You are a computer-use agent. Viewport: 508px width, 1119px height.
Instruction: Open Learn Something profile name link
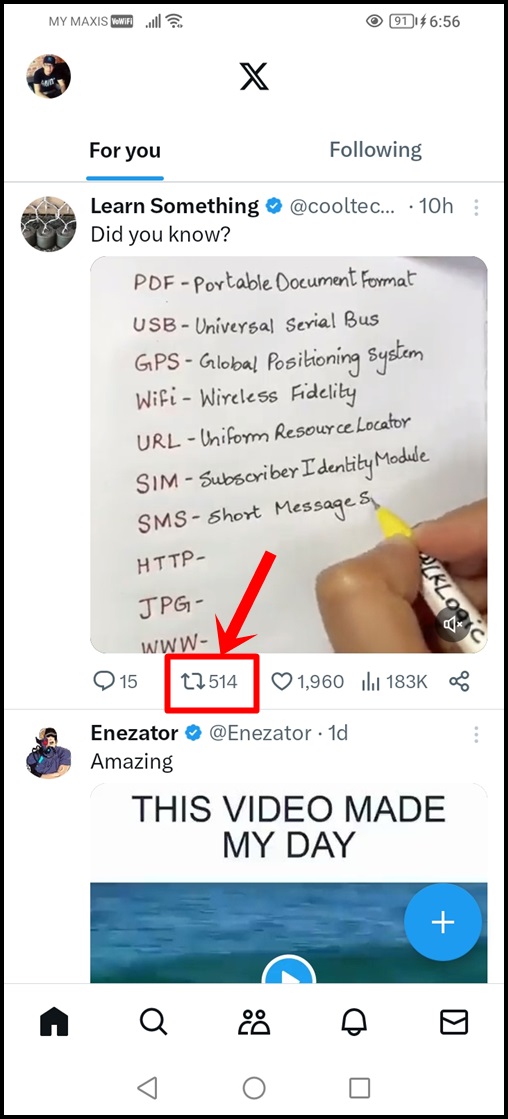175,206
